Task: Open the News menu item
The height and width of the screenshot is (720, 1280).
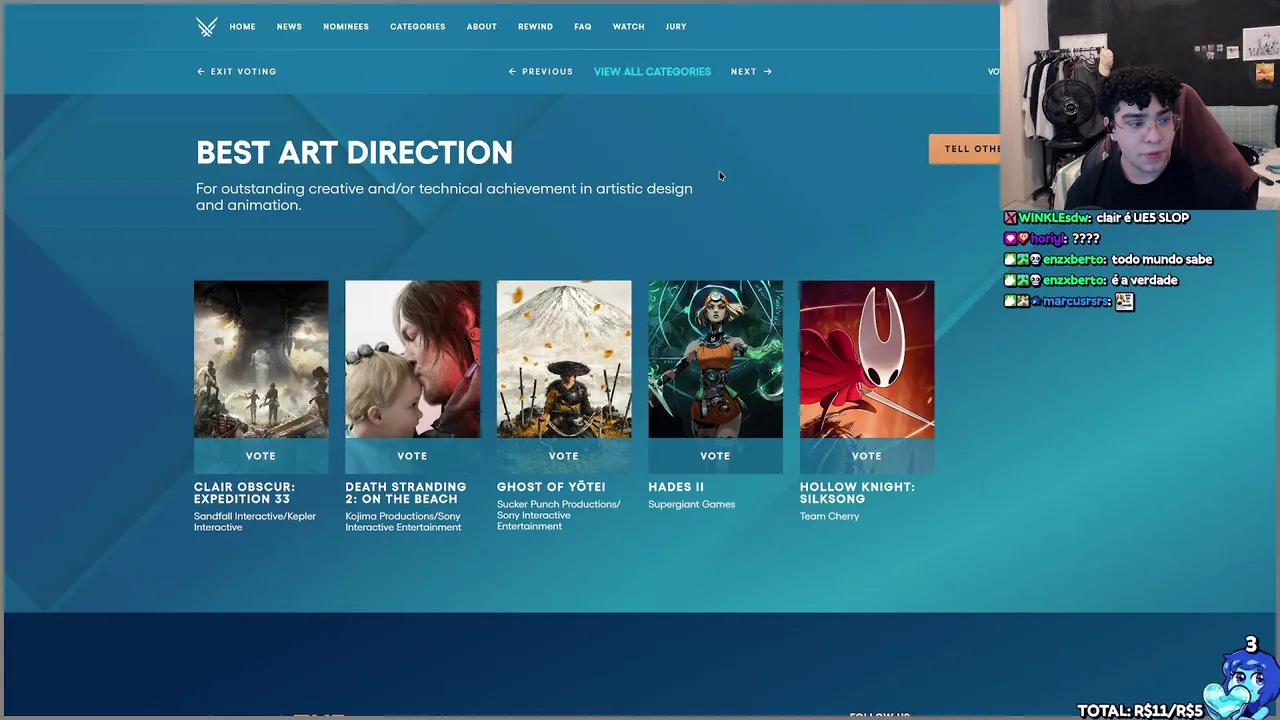Action: (289, 27)
